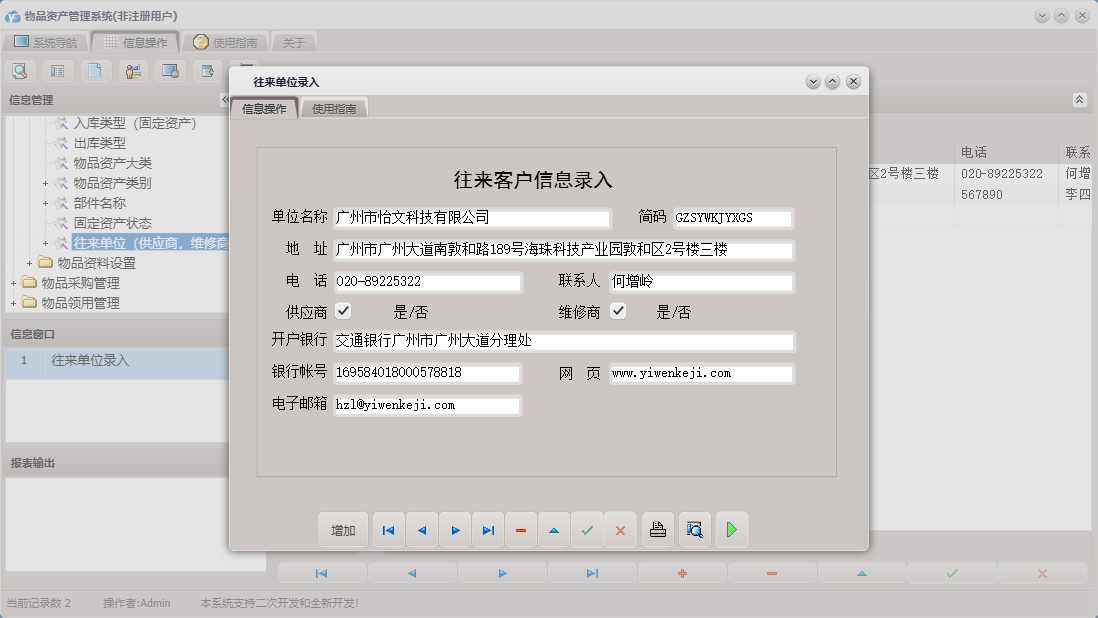Expand the 物品资料设置 folder

(x=30, y=262)
